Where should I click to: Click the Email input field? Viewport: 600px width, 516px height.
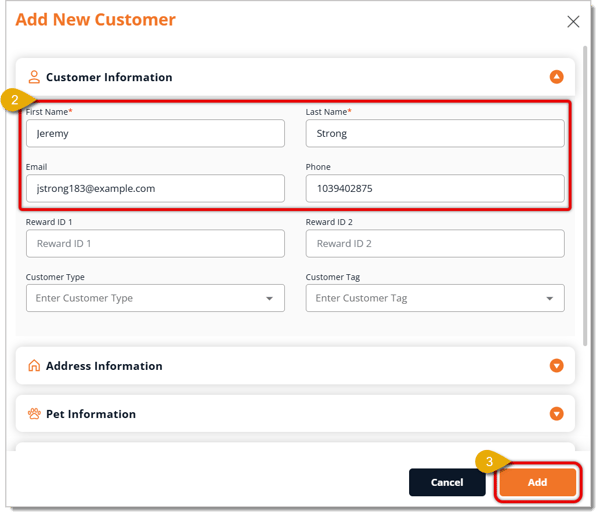pyautogui.click(x=155, y=189)
